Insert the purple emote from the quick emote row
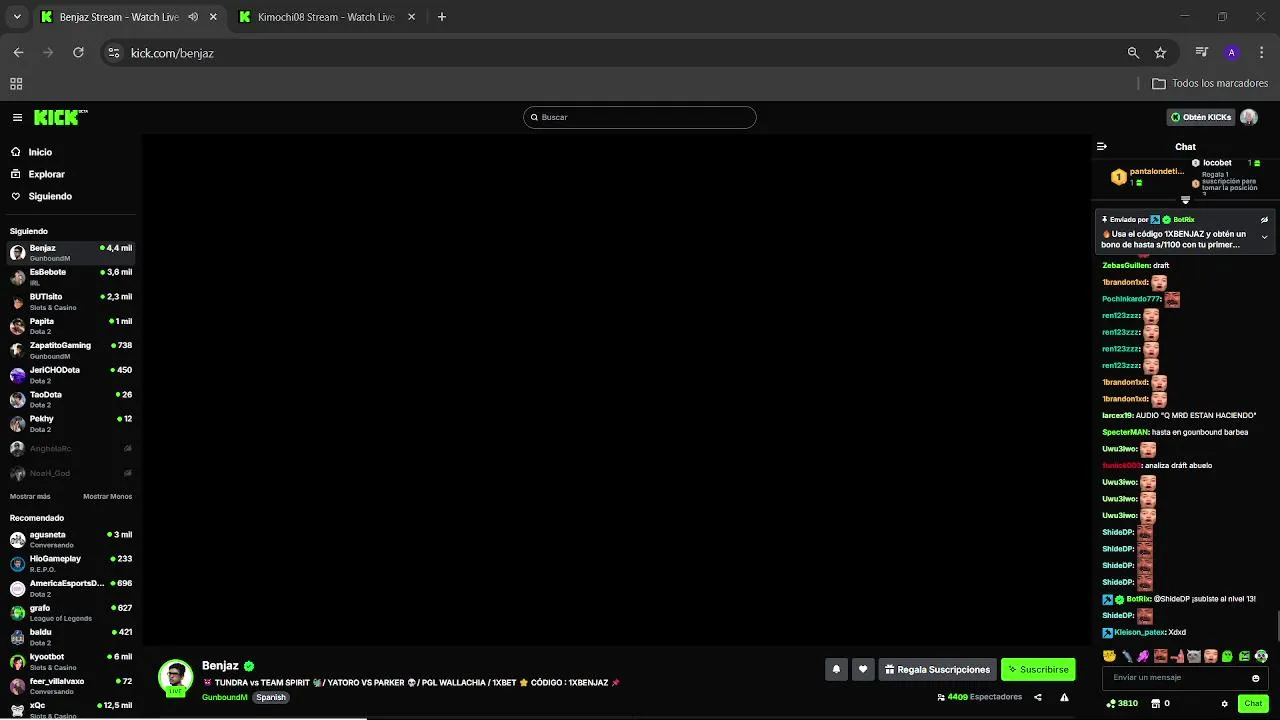Image resolution: width=1280 pixels, height=720 pixels. pos(1143,656)
